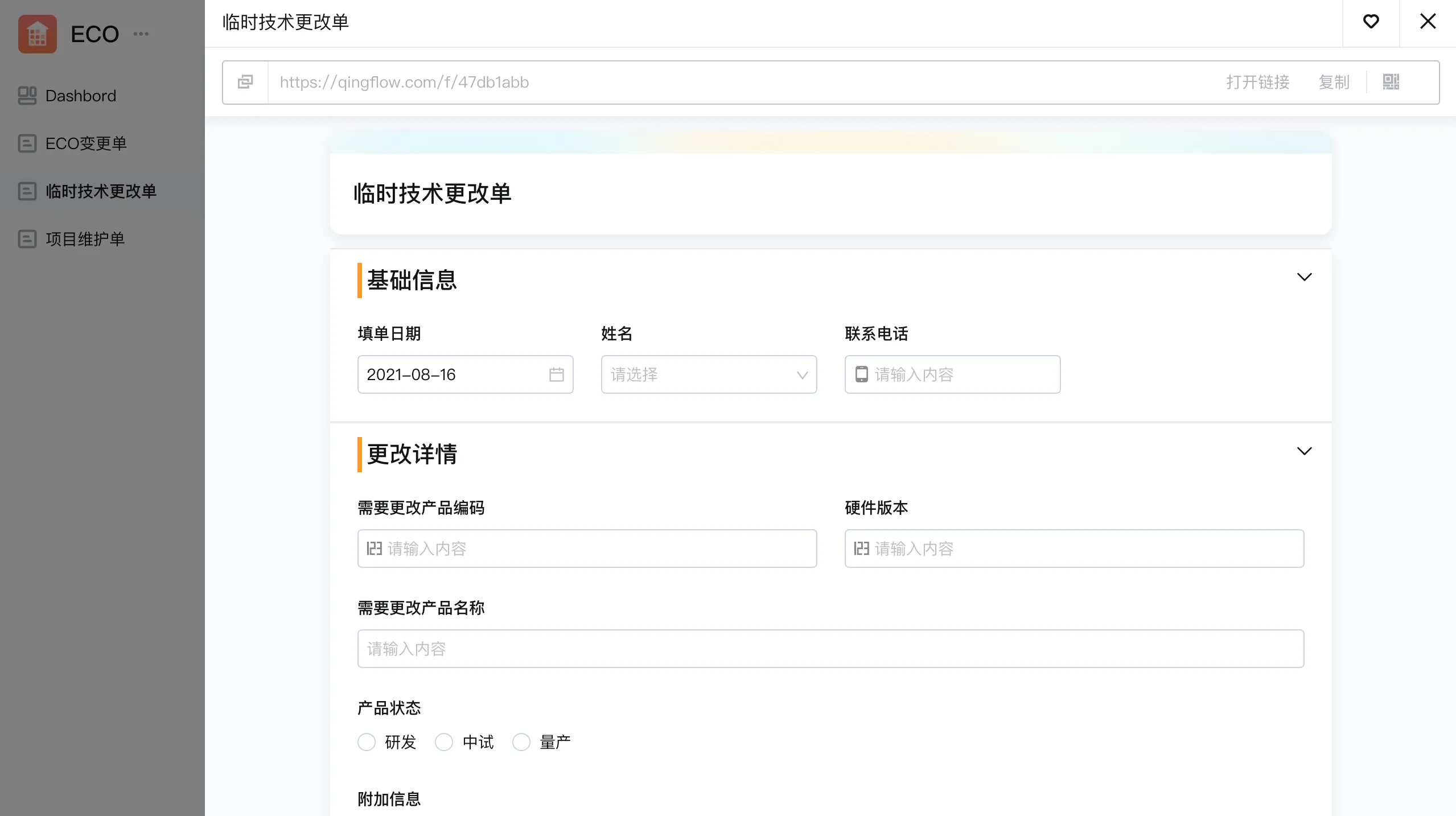This screenshot has width=1456, height=816.
Task: Click phone icon in 联系电话 field
Action: coord(861,374)
